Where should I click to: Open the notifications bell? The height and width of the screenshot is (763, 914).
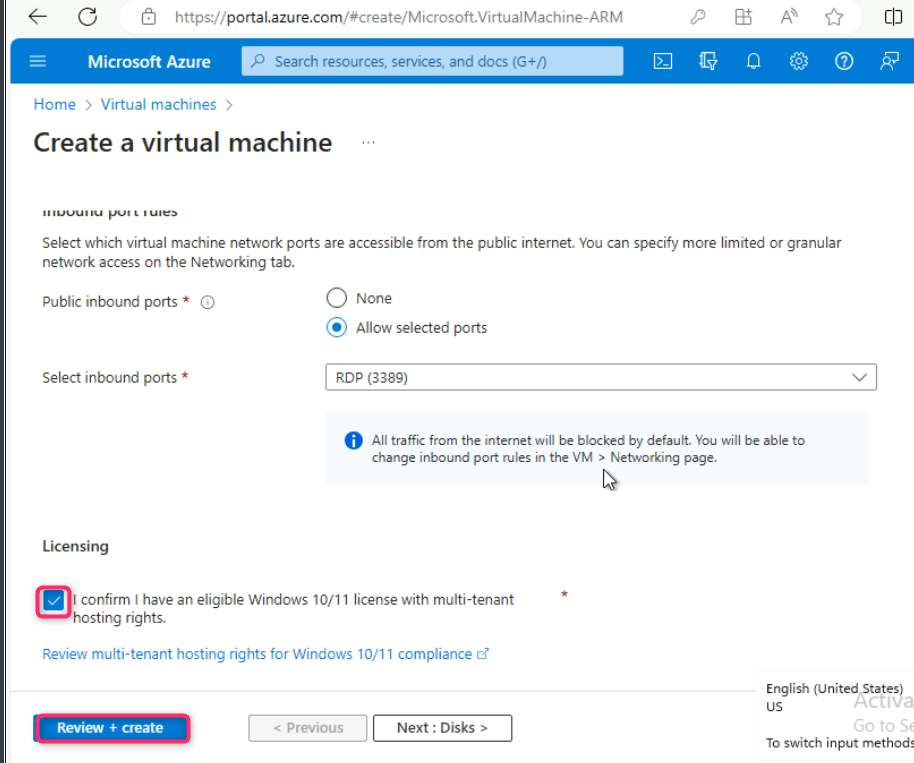tap(753, 61)
